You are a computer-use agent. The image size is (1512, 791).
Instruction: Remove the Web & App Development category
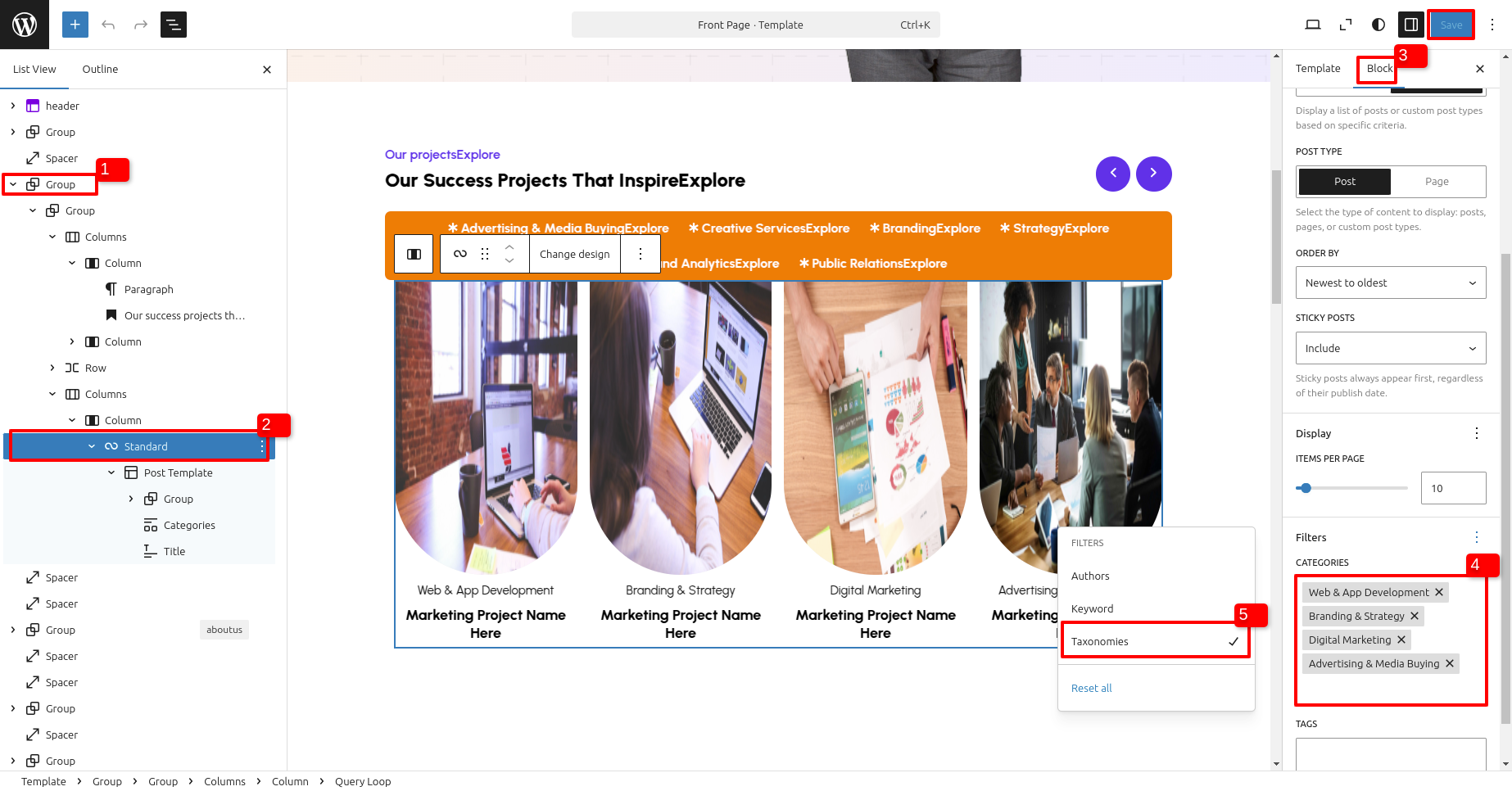[1439, 592]
